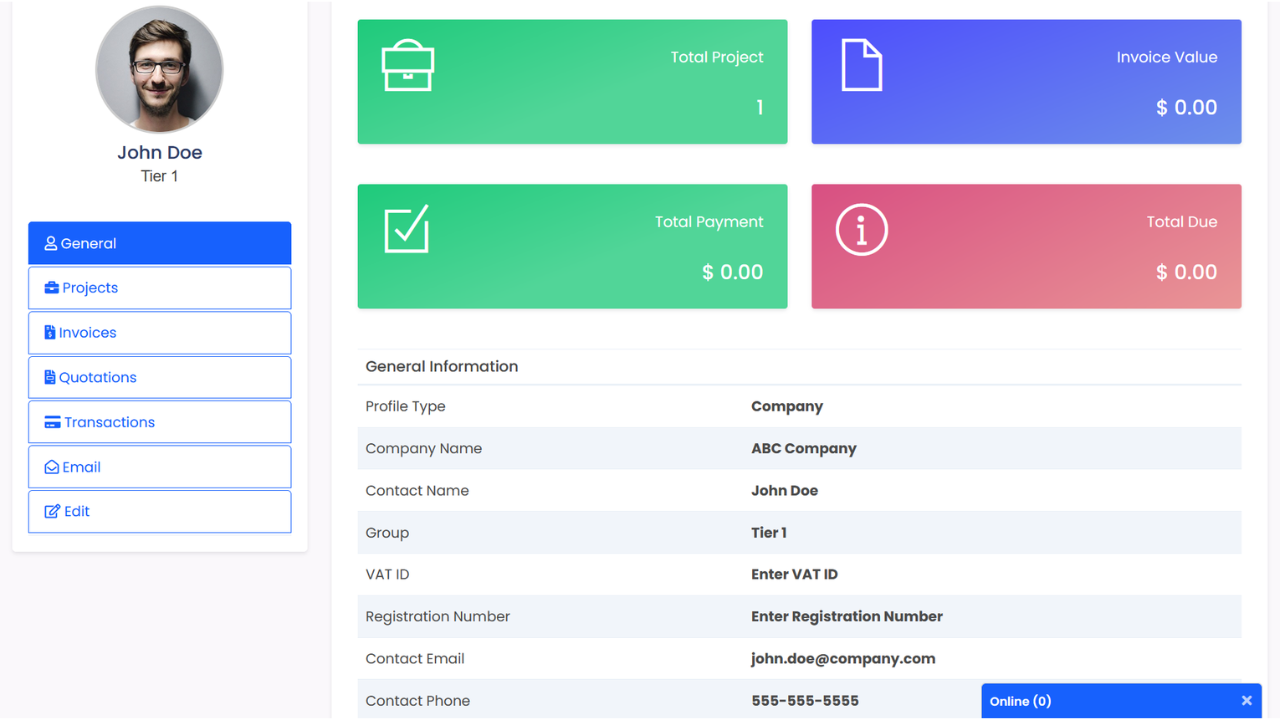Click the Contact Name row label

417,491
